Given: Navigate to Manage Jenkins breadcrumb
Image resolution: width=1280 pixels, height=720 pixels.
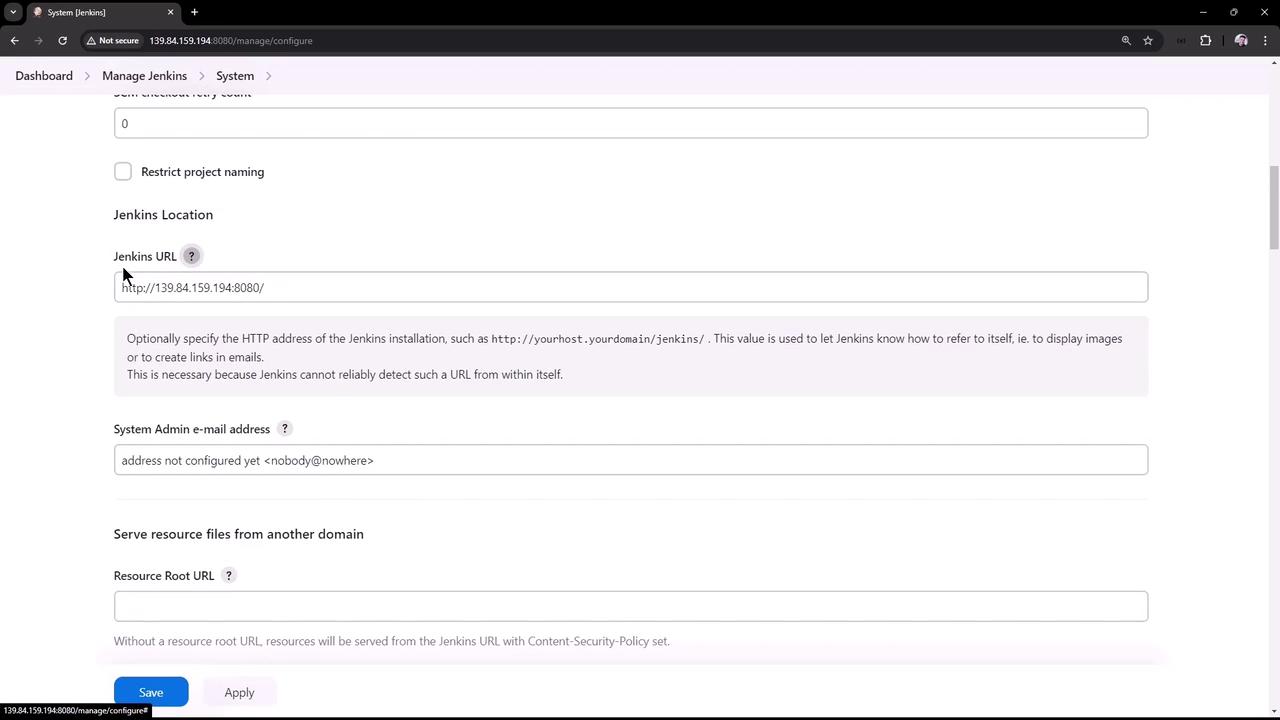Looking at the screenshot, I should 144,76.
